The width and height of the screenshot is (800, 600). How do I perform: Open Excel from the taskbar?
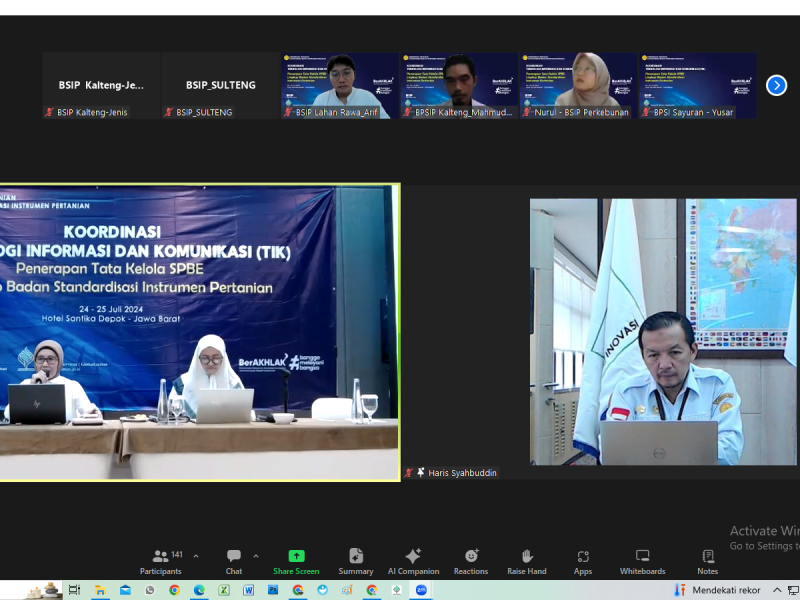point(224,590)
